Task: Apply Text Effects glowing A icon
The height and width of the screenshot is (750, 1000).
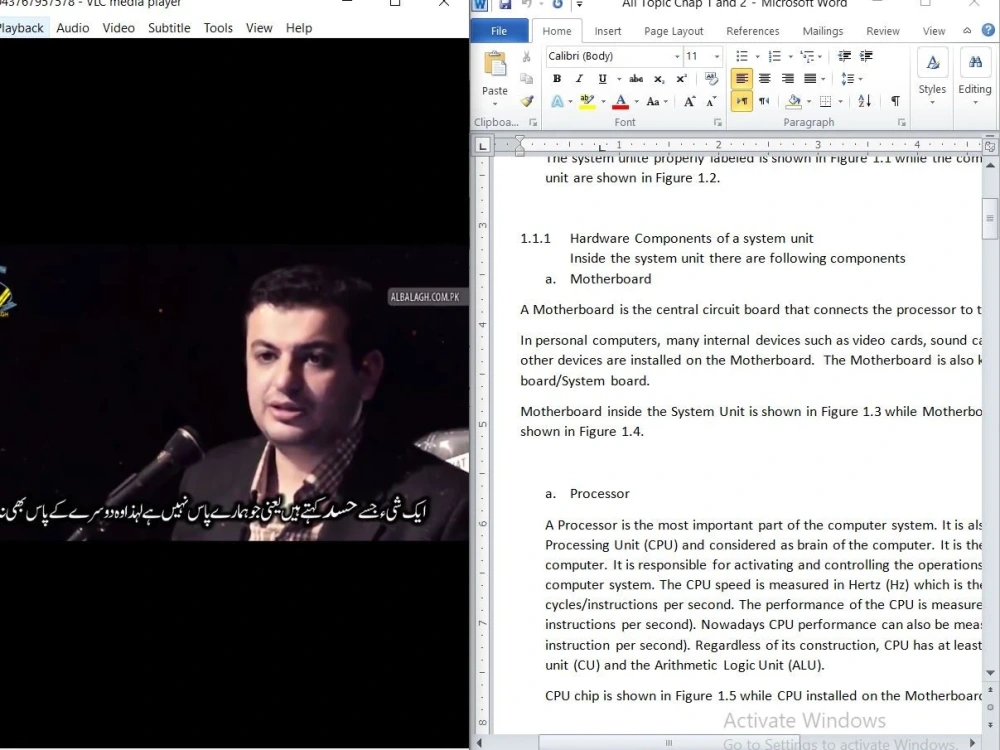Action: [557, 101]
